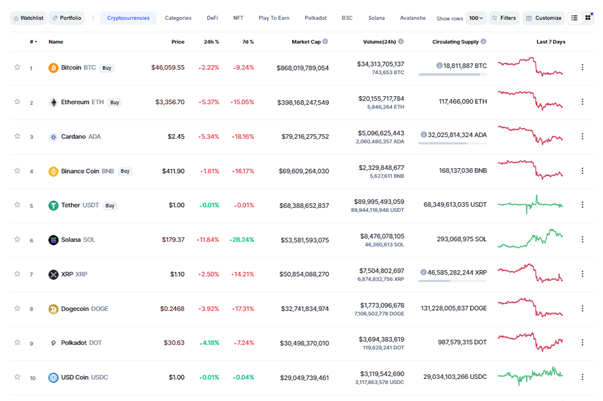This screenshot has height=401, width=603.
Task: Switch to the Solana tab
Action: (376, 18)
